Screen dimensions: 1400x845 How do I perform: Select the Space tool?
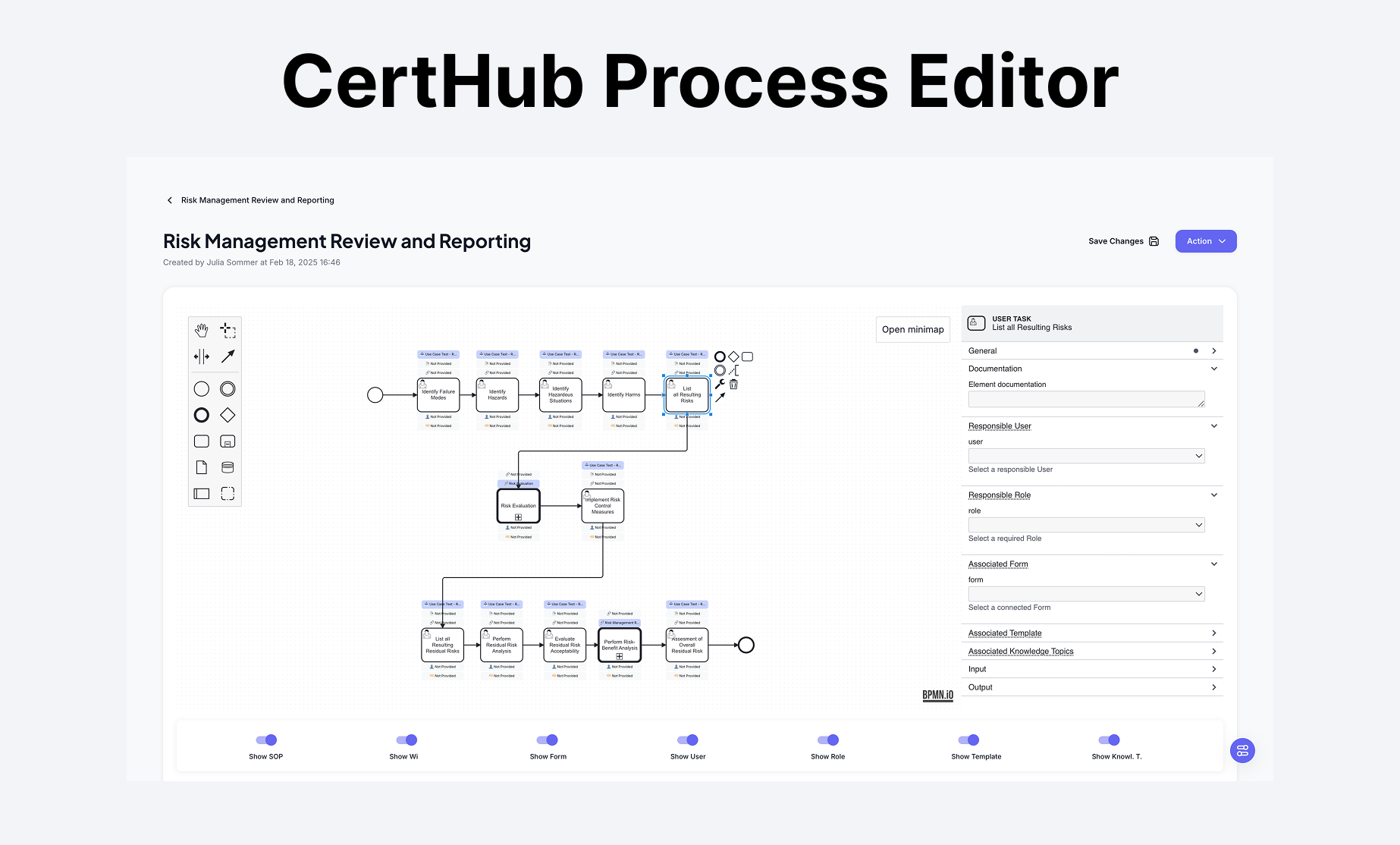point(202,356)
